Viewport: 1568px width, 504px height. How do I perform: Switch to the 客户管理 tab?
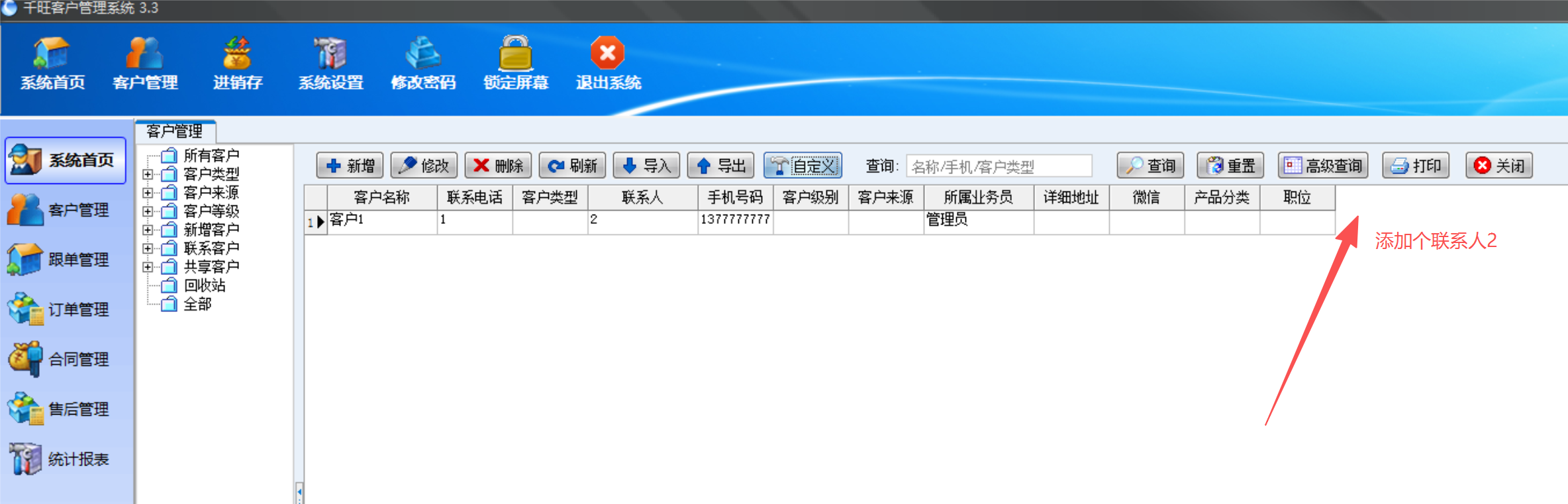coord(175,131)
